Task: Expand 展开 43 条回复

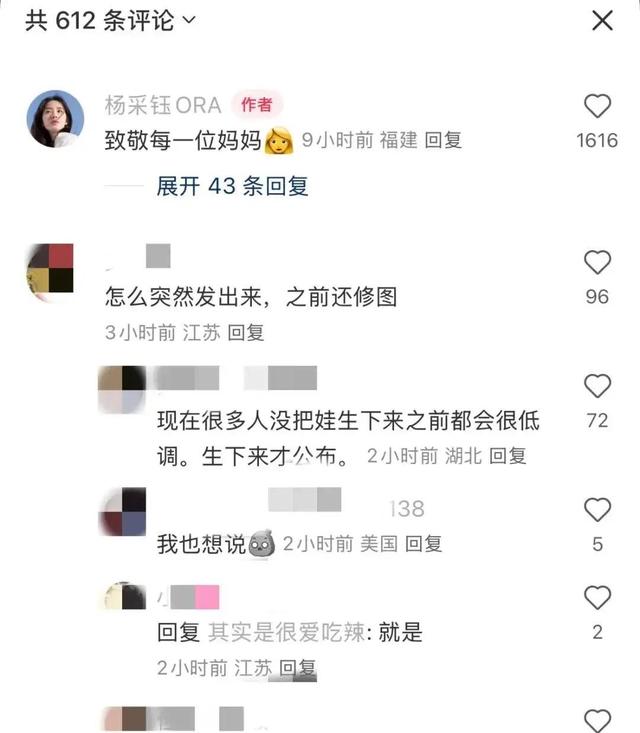Action: (x=232, y=186)
